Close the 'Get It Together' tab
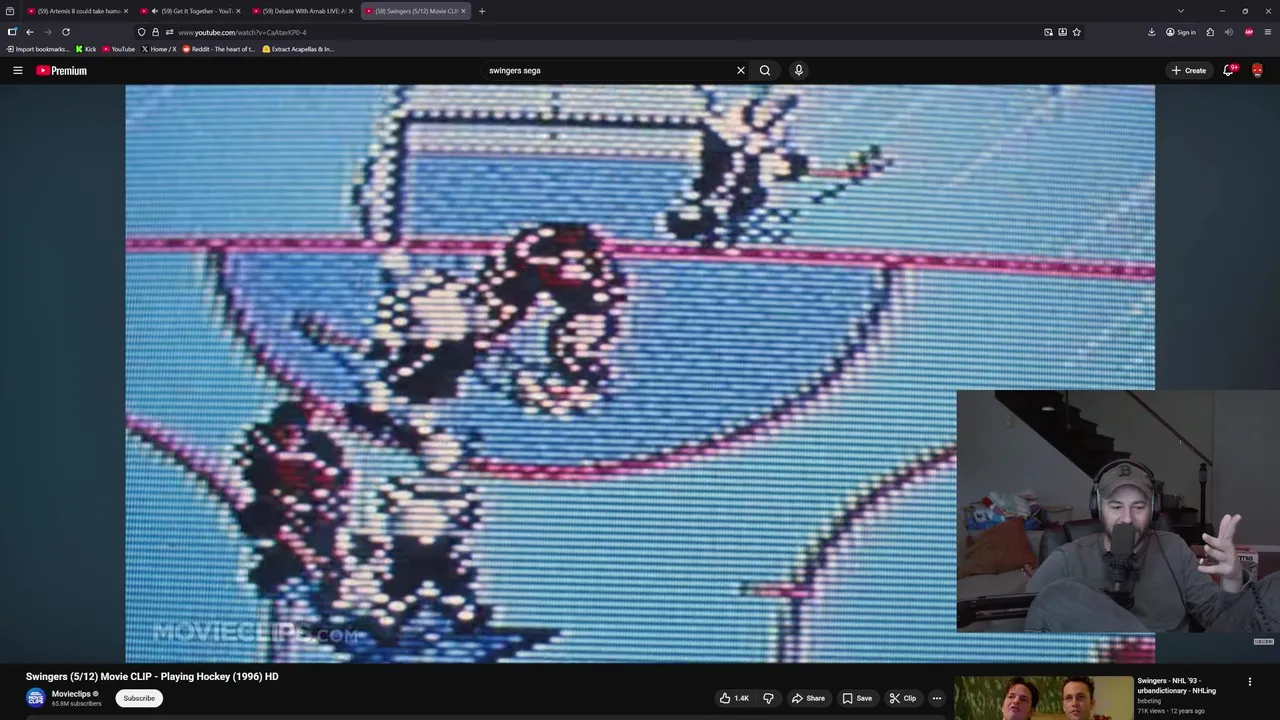This screenshot has height=720, width=1280. (x=238, y=11)
